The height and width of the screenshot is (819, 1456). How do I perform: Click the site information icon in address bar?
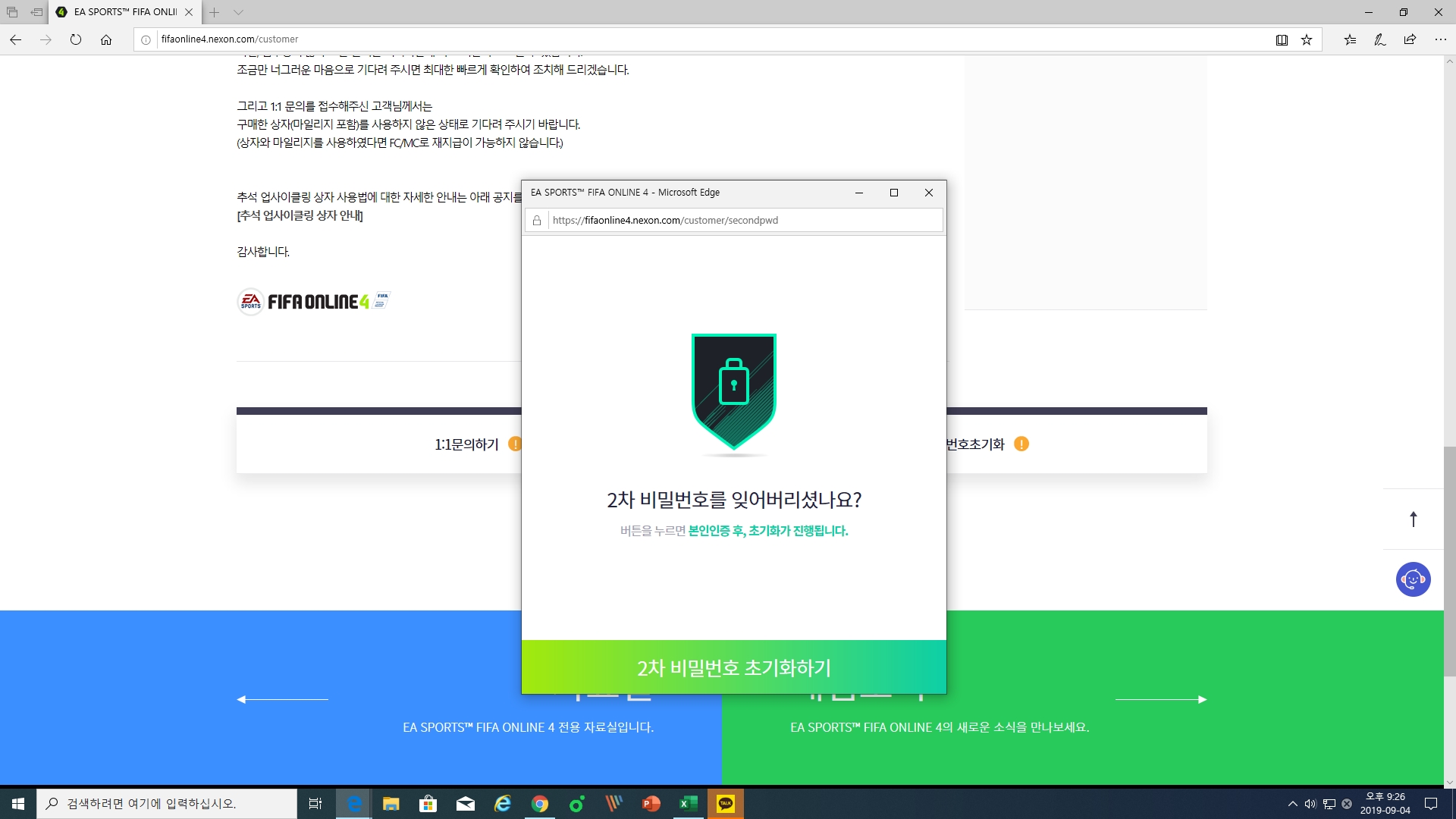click(x=146, y=39)
